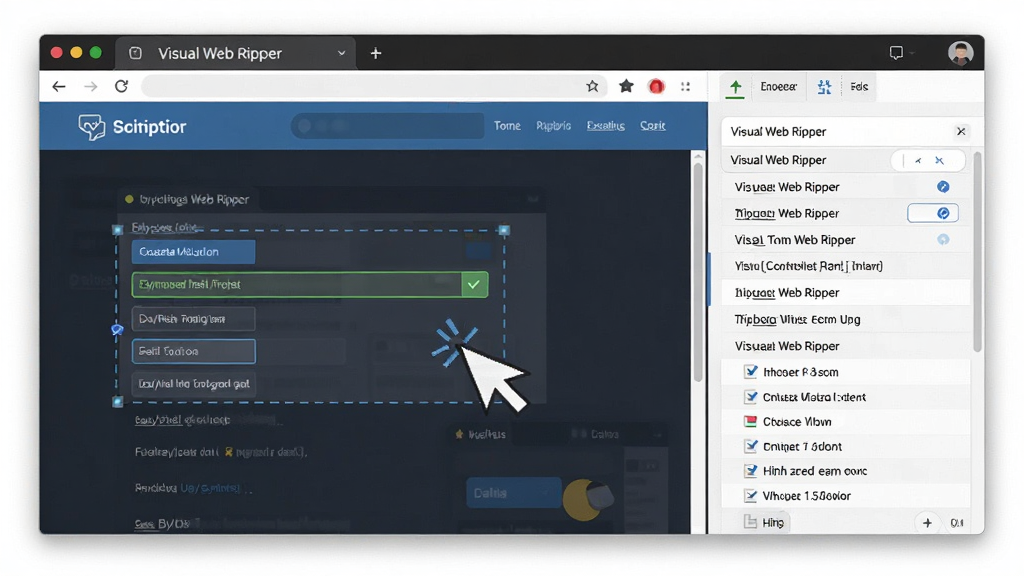Click the browser back arrow
Viewport: 1024px width, 576px height.
pyautogui.click(x=59, y=86)
